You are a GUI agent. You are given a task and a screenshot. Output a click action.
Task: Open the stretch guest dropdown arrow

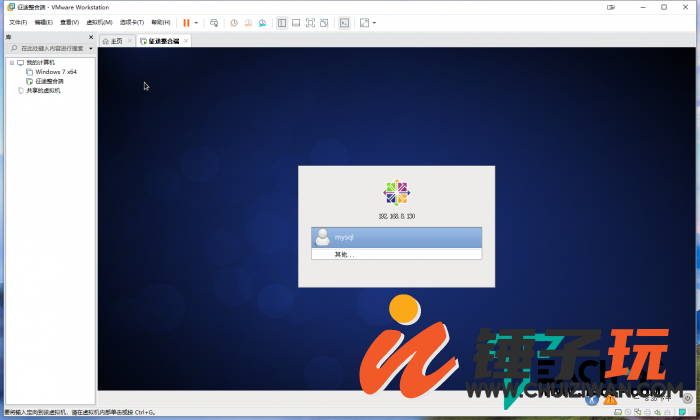pyautogui.click(x=374, y=22)
